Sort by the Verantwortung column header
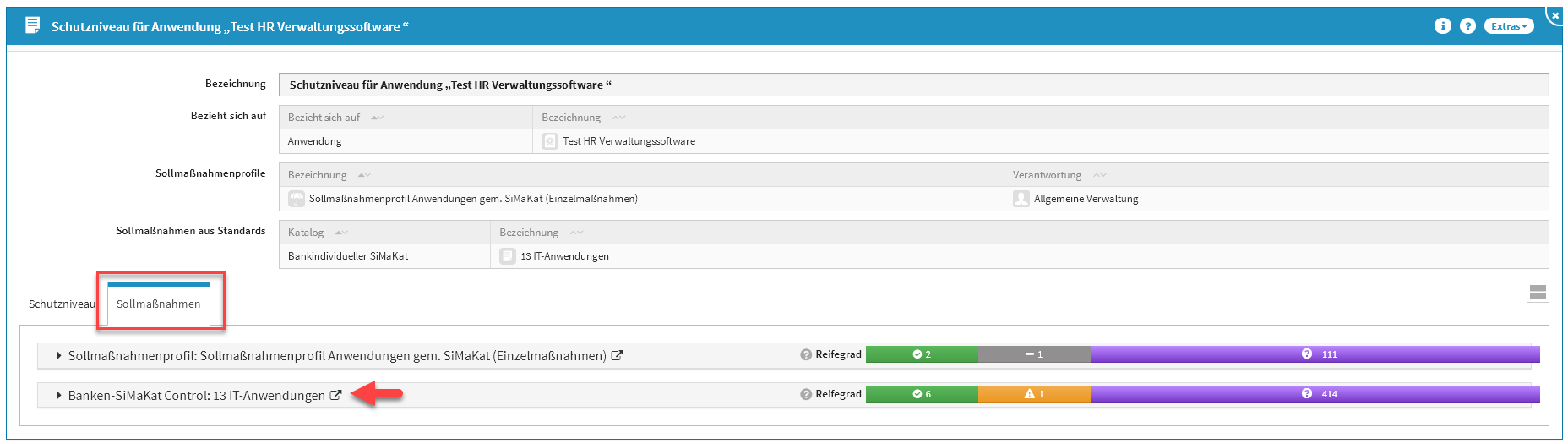Screen dimensions: 1568x444 click(1047, 175)
